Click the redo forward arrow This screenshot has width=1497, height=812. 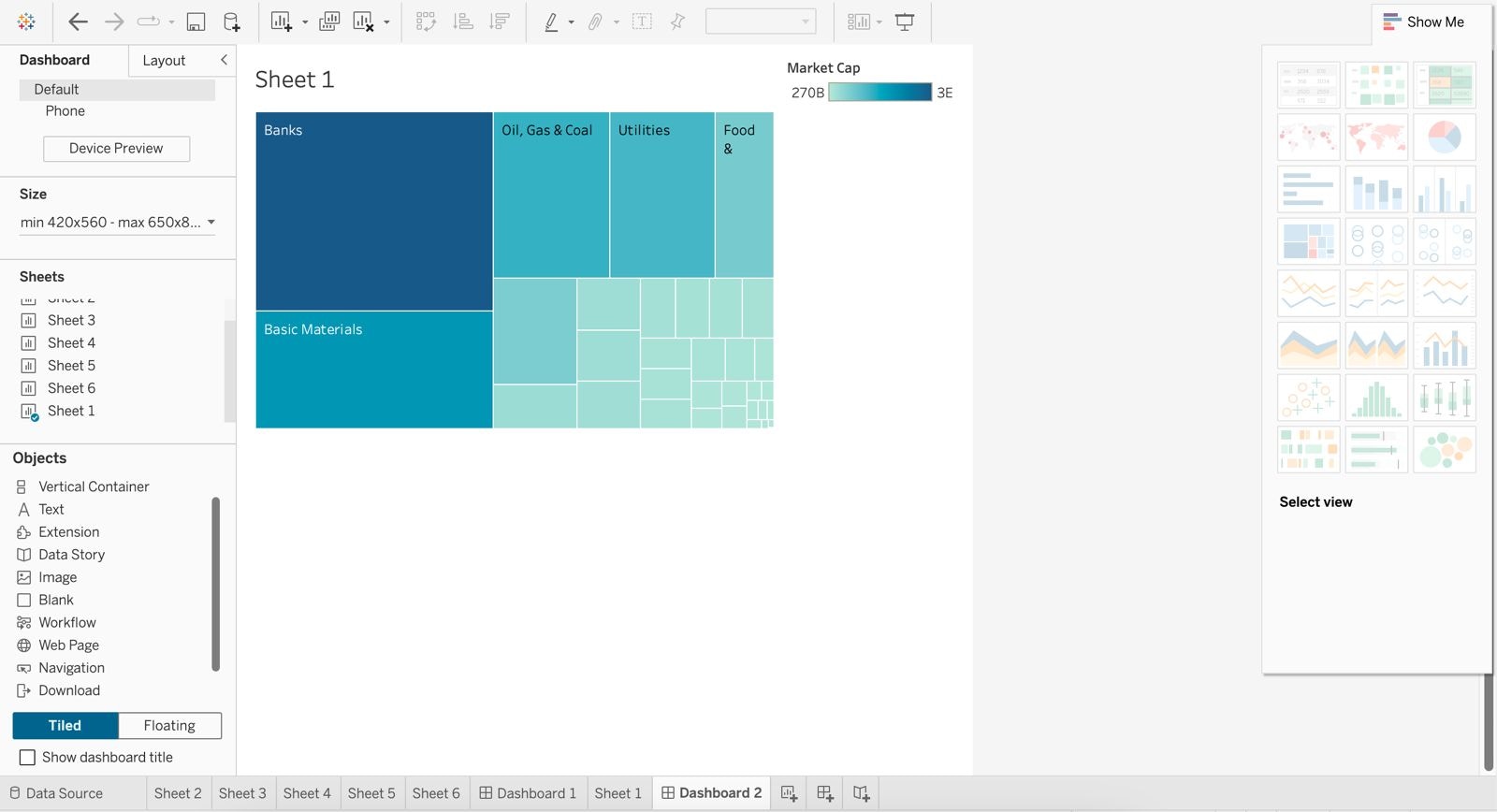(114, 22)
